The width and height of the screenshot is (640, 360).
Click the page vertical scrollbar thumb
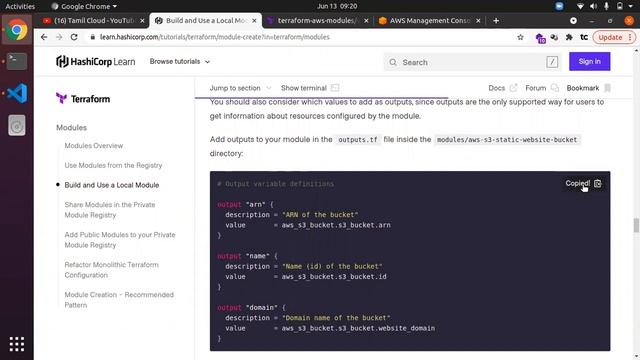click(636, 225)
